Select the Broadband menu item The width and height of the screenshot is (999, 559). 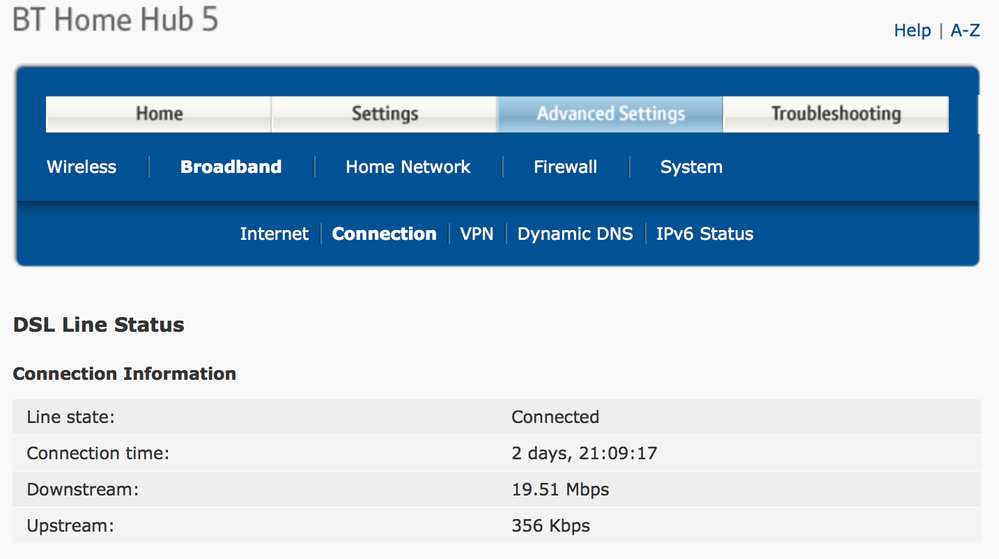[231, 167]
